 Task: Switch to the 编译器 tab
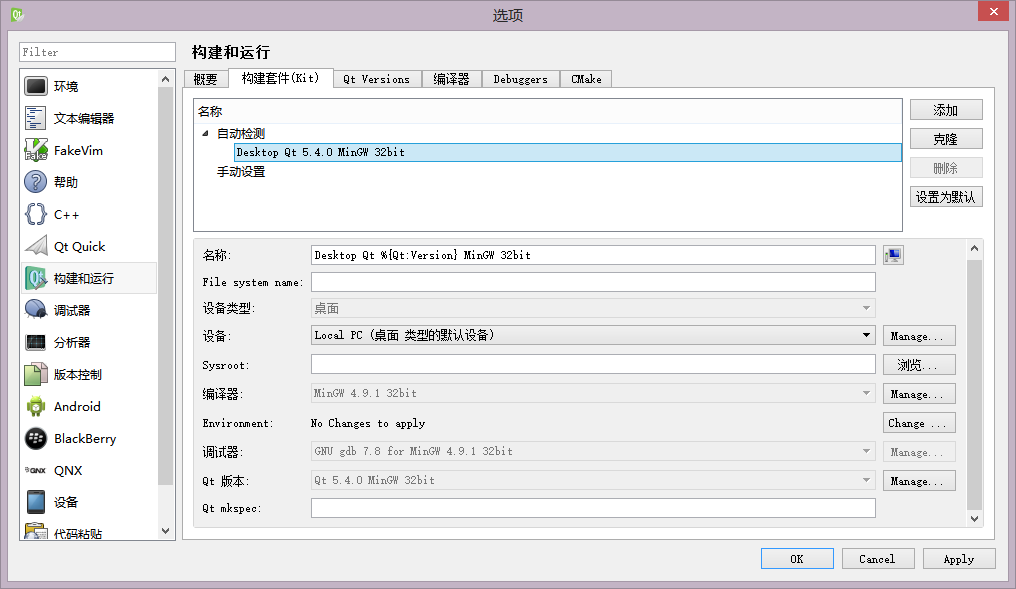(452, 79)
